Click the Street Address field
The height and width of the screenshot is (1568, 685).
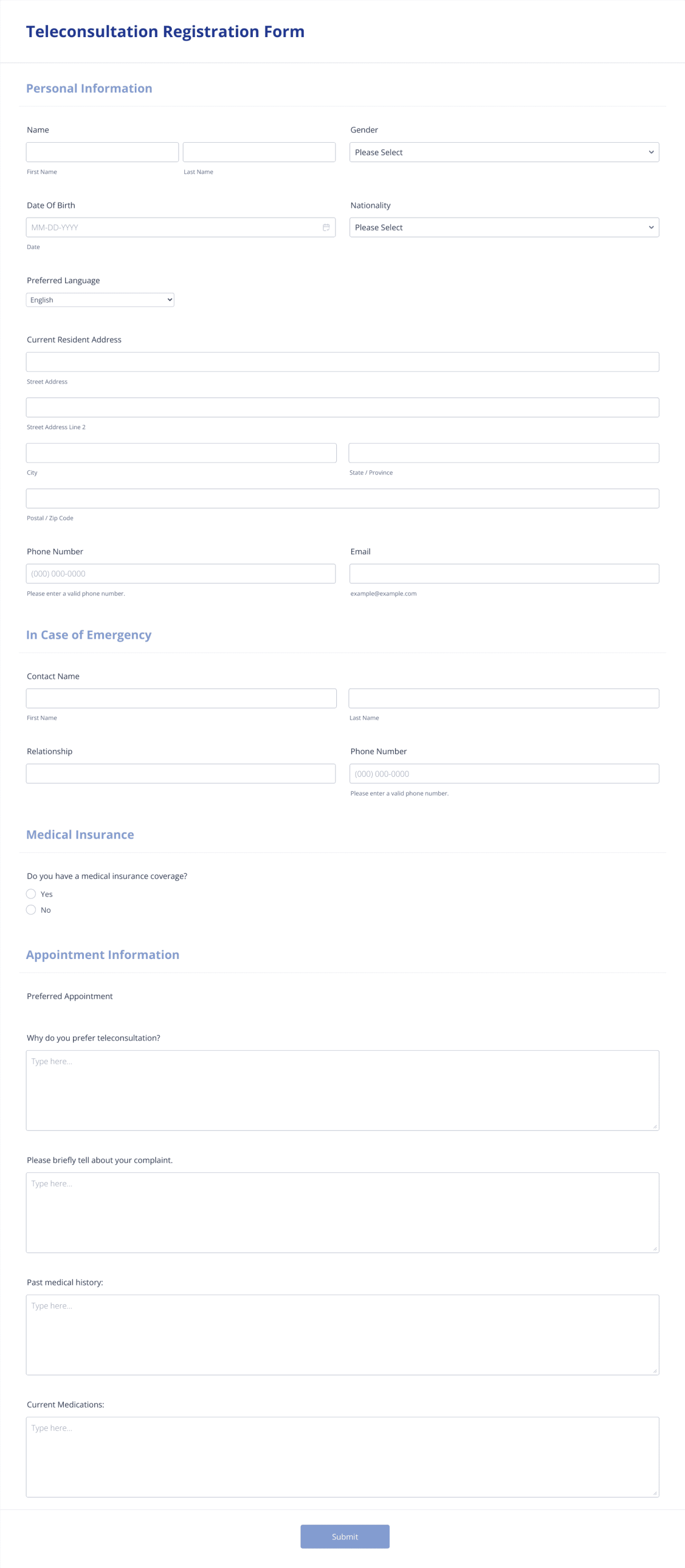point(342,361)
